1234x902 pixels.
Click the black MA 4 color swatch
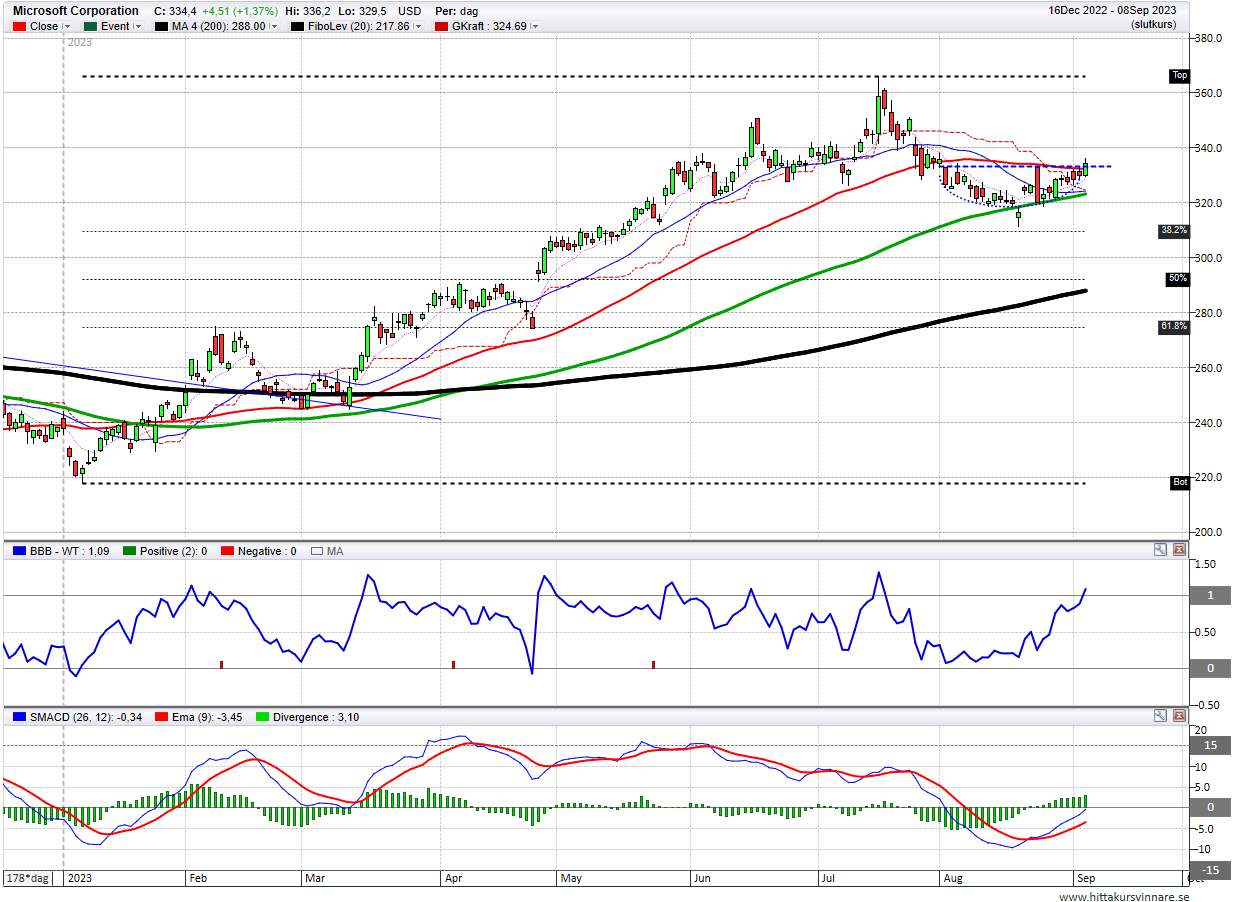(161, 27)
